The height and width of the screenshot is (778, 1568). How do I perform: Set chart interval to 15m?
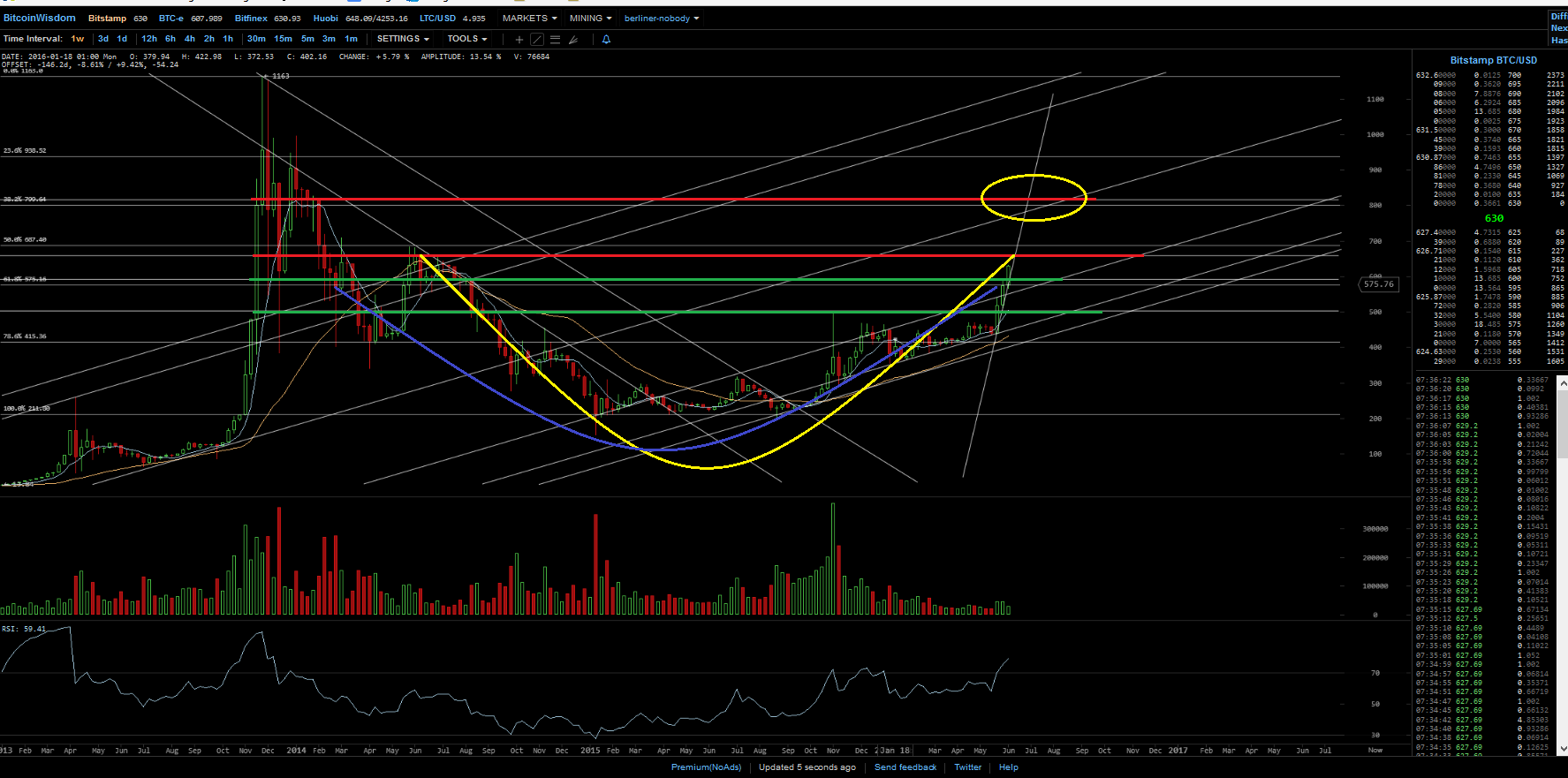(x=283, y=39)
